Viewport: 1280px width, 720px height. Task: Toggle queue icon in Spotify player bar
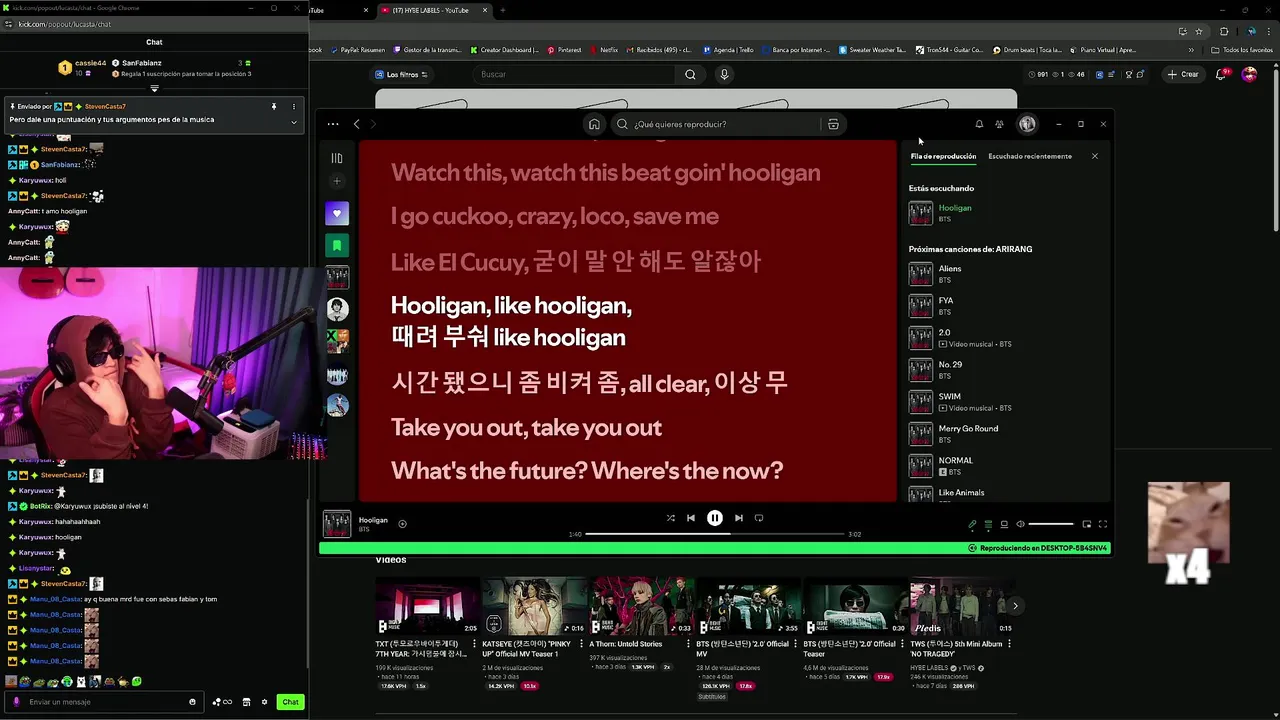(988, 524)
